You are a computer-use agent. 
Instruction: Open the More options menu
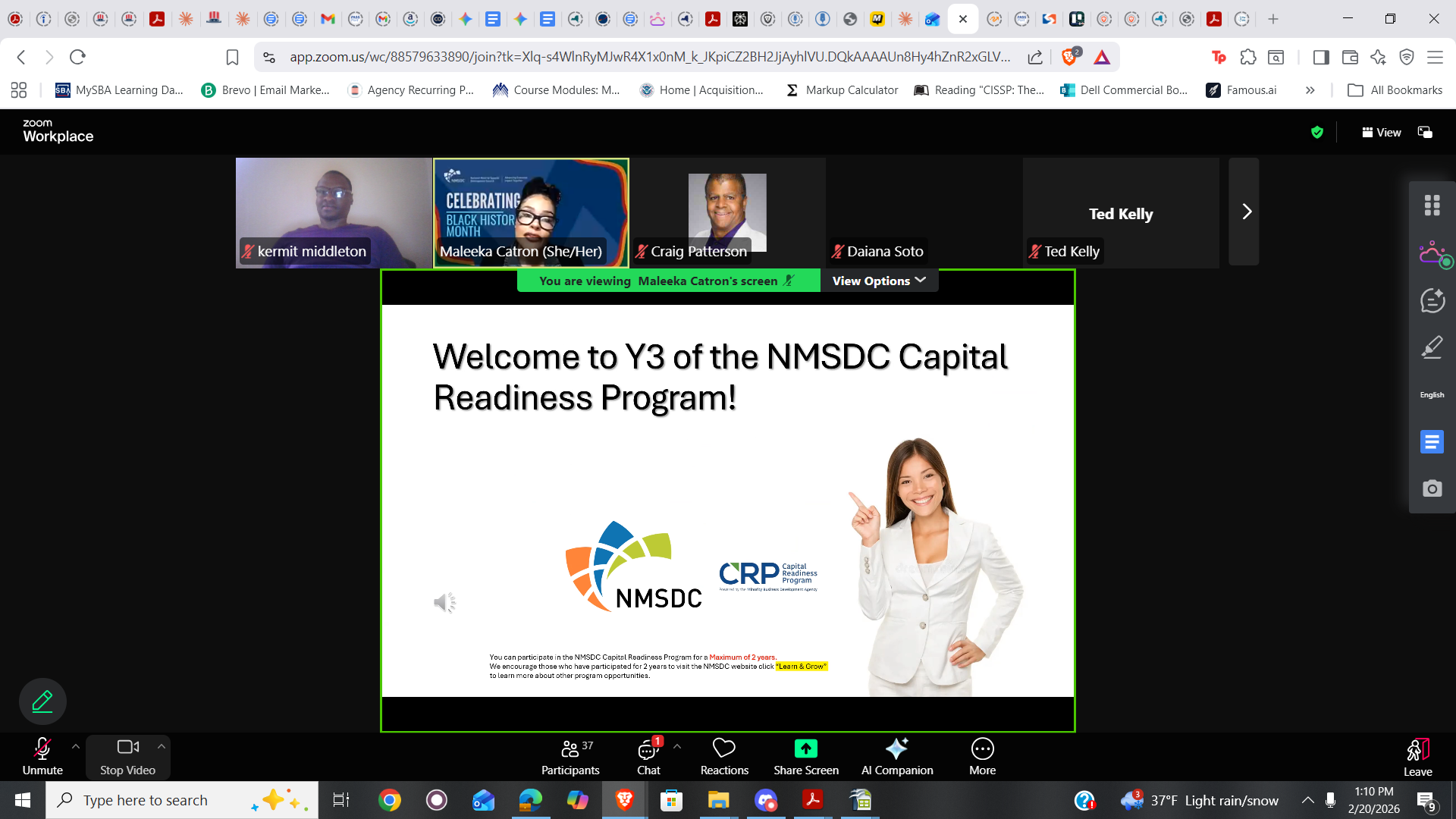[x=982, y=757]
